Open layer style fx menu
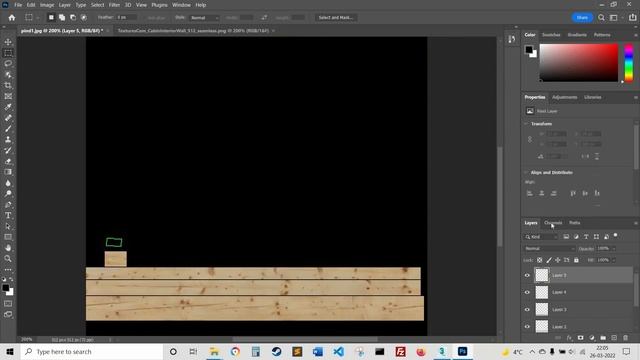Viewport: 640px width, 360px height. coord(569,338)
